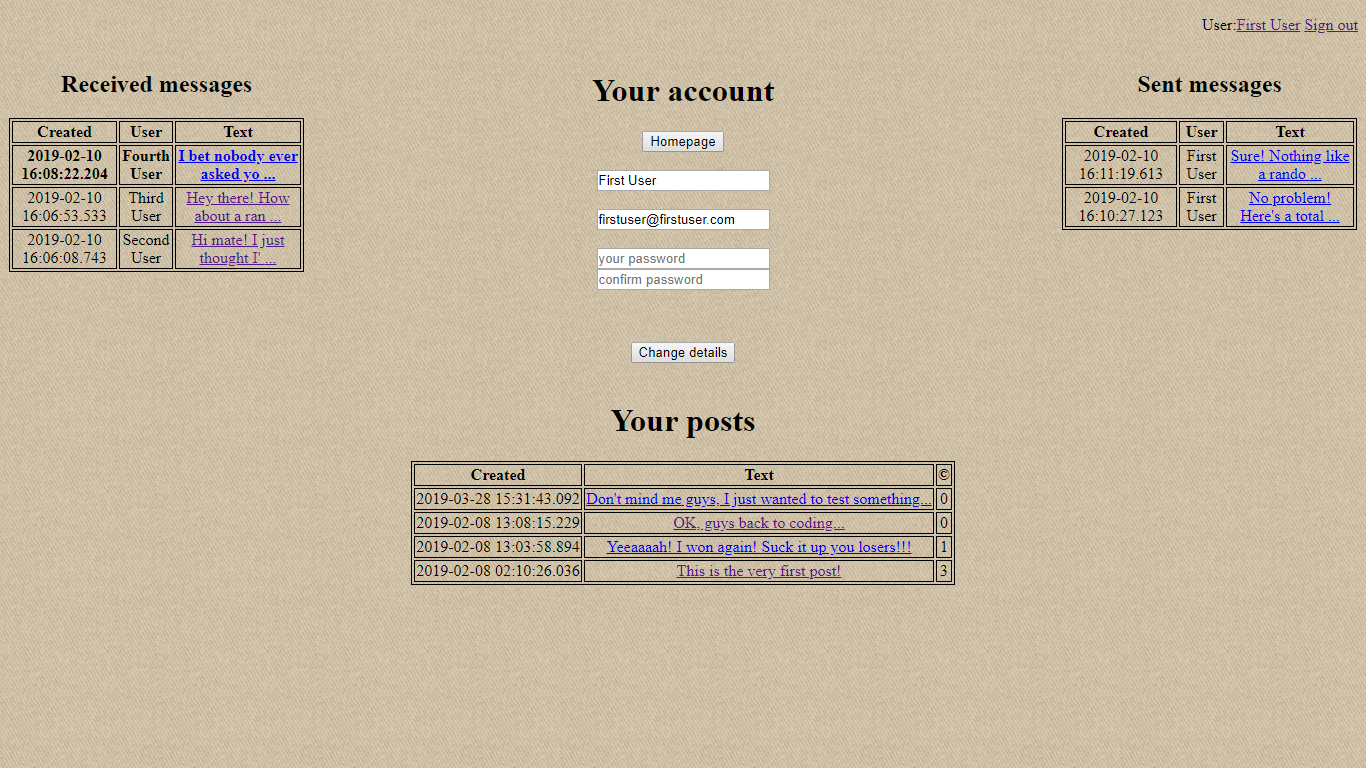This screenshot has width=1366, height=768.
Task: Click post date 2019-02-08 13:03:58.894
Action: 498,547
